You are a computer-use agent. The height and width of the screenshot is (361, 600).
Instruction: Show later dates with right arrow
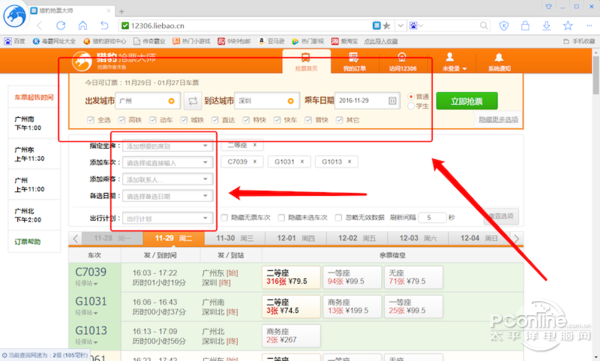click(517, 238)
